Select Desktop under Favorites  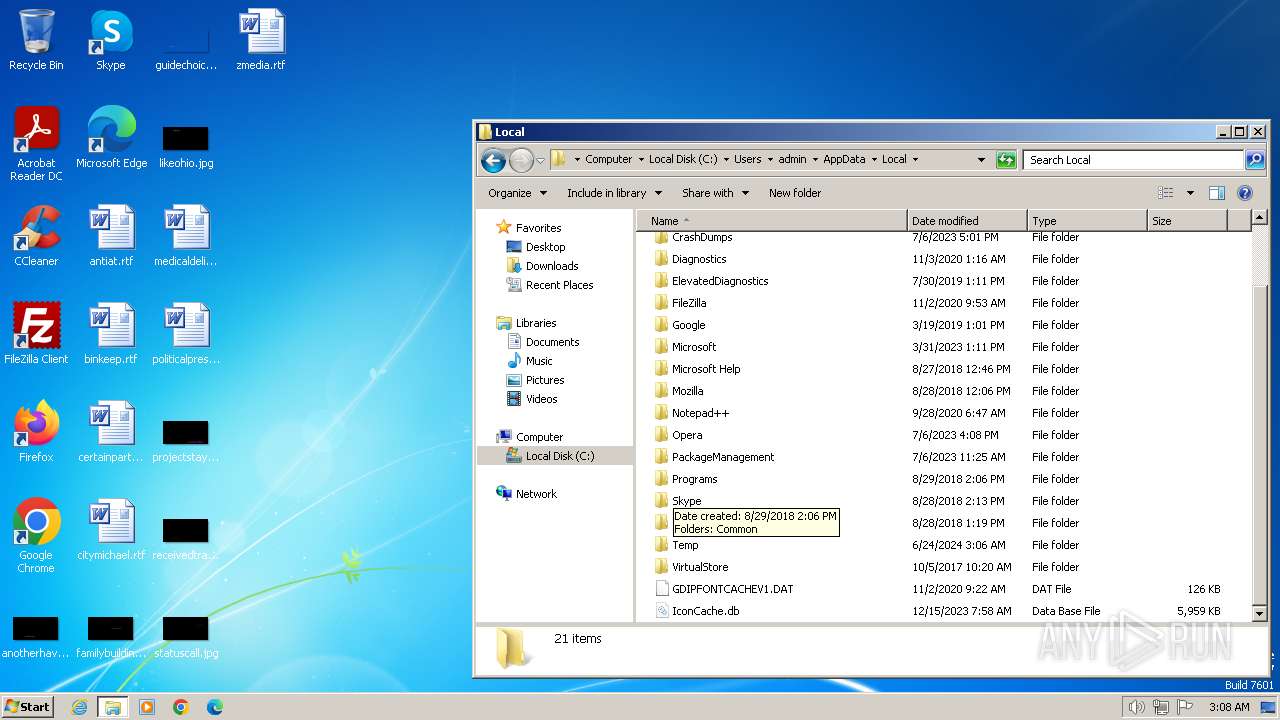tap(545, 247)
